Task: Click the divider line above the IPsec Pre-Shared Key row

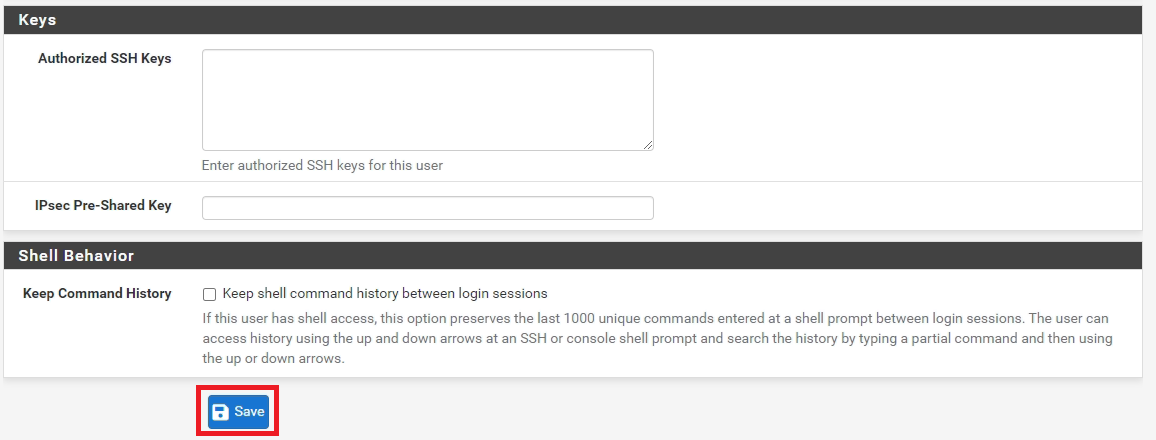Action: click(x=573, y=181)
